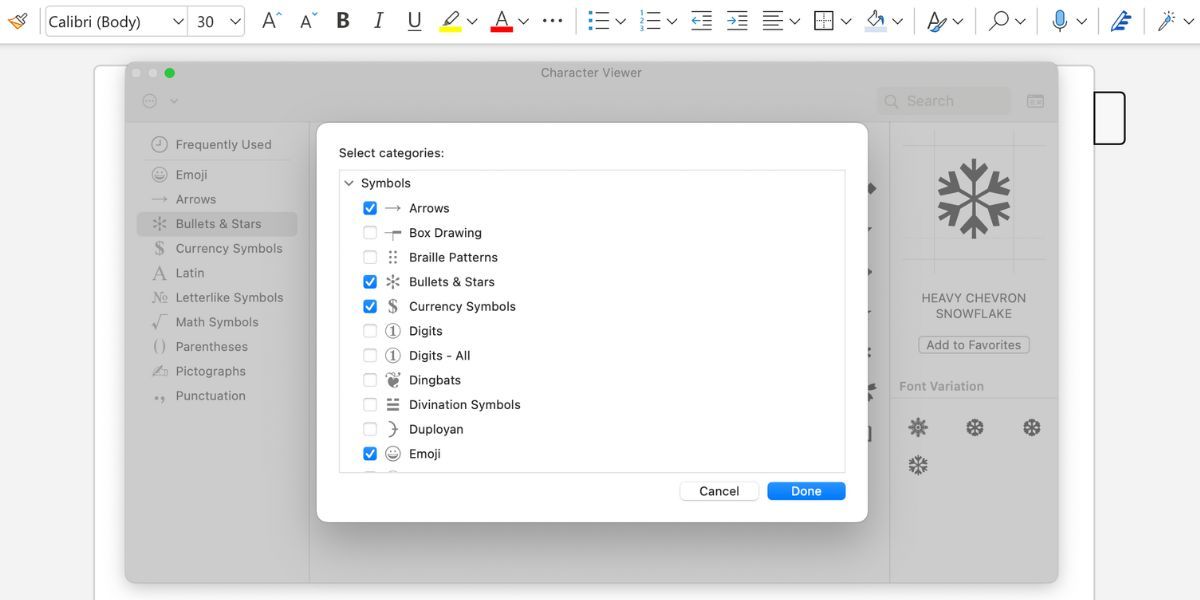Click the Format Painter icon

(17, 20)
